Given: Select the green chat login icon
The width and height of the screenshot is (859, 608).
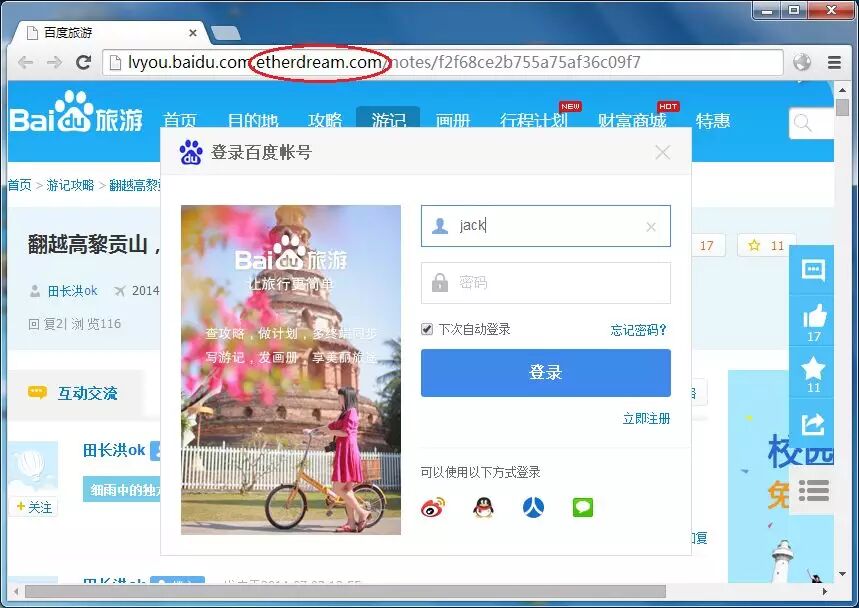Looking at the screenshot, I should 583,507.
